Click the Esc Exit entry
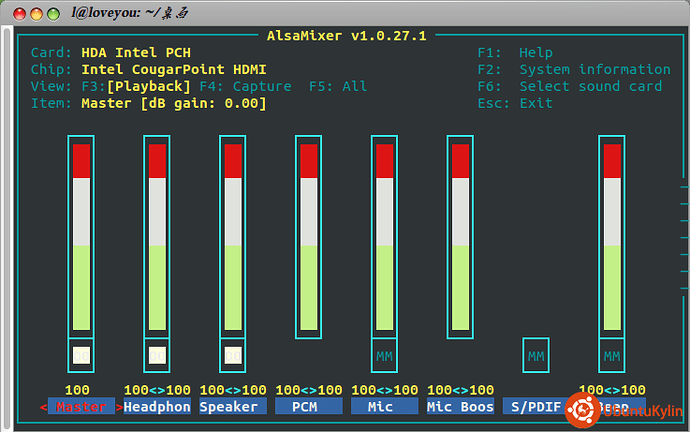This screenshot has width=690, height=432. click(x=515, y=103)
